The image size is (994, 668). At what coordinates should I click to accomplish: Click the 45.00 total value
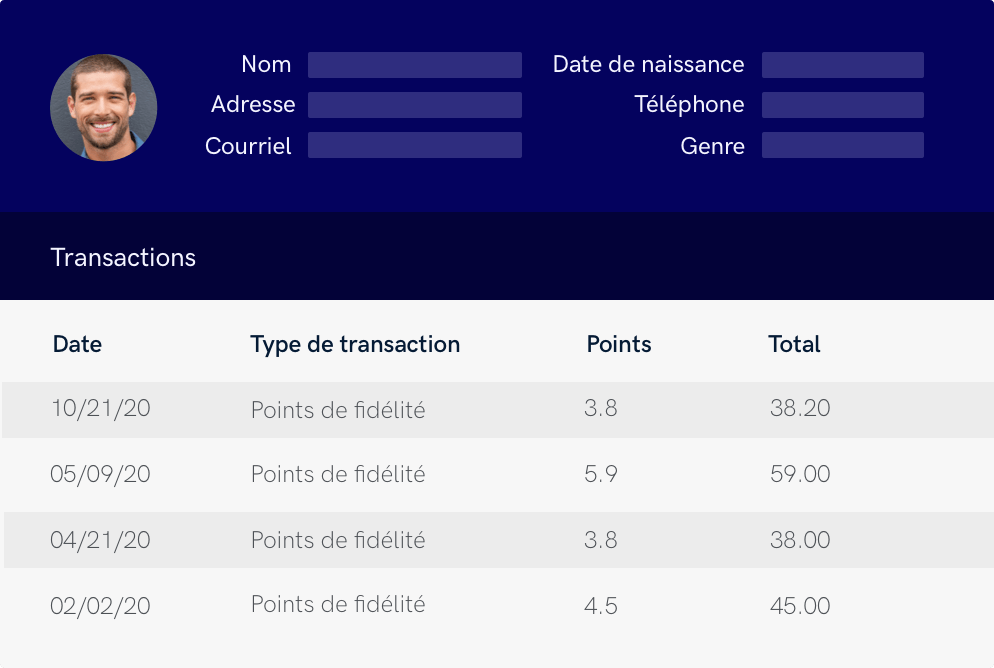(x=800, y=606)
